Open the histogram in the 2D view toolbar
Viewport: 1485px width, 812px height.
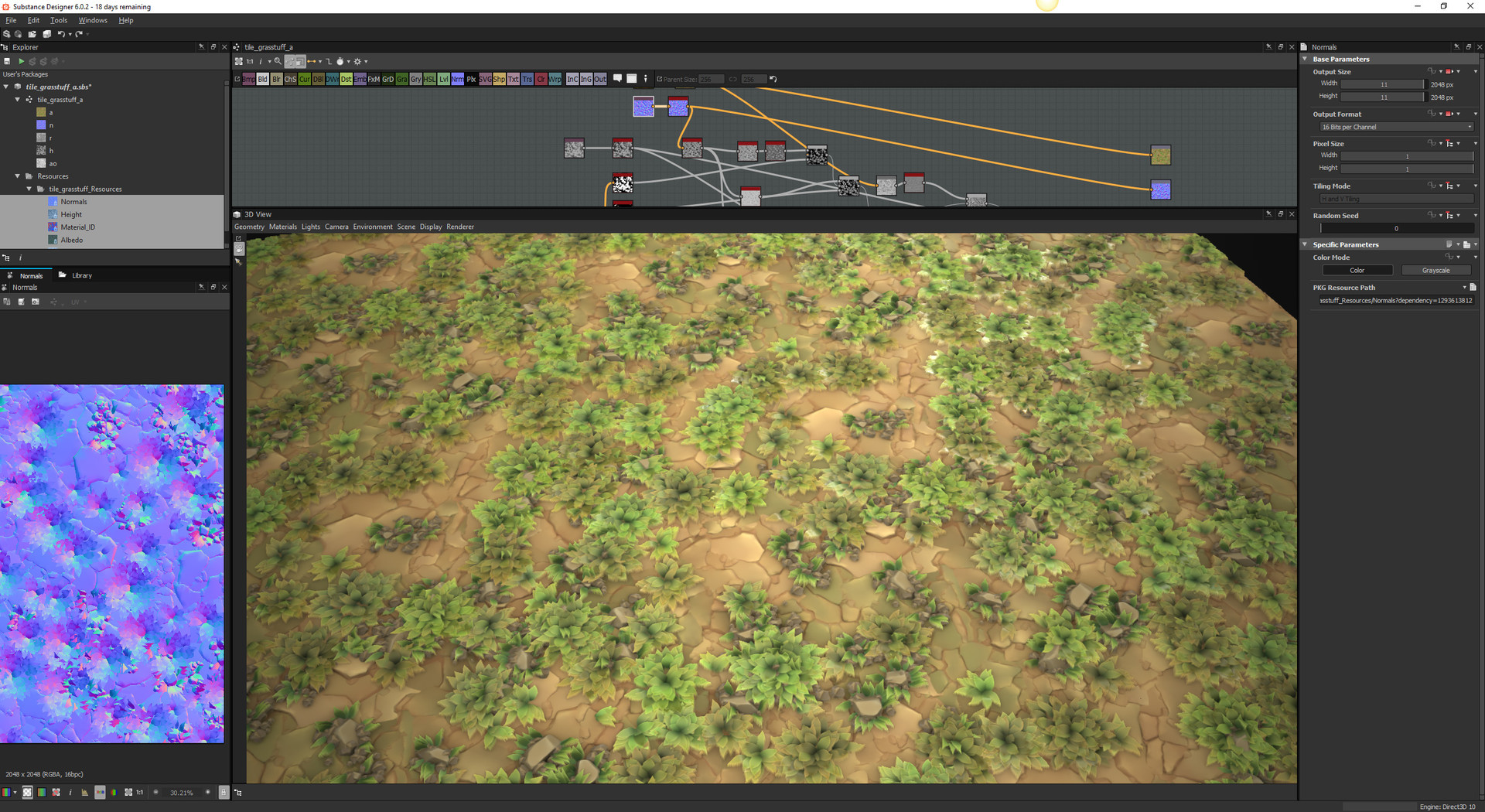pos(85,792)
